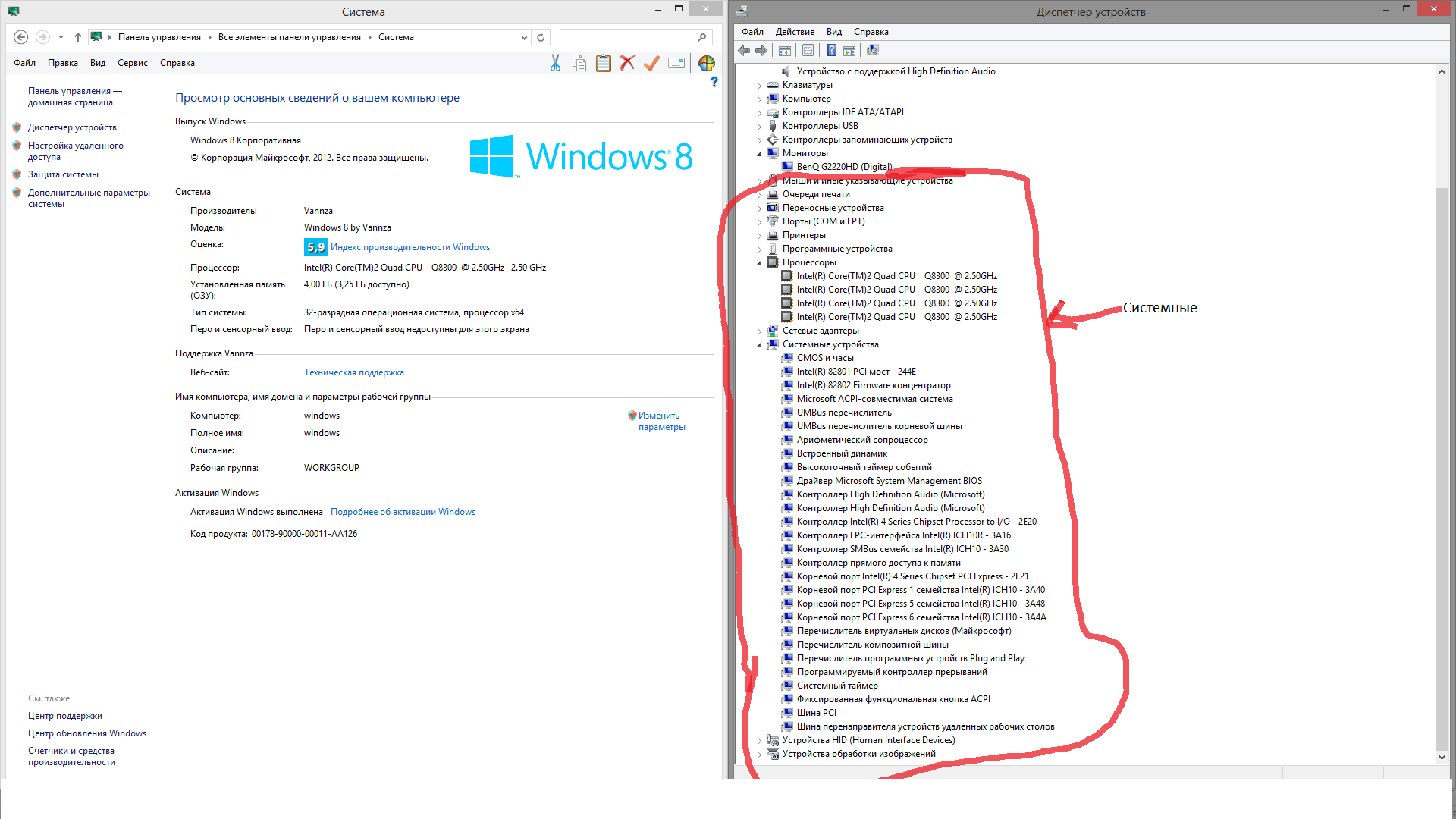The image size is (1456, 819).
Task: Click Изменить параметры link
Action: click(x=661, y=421)
